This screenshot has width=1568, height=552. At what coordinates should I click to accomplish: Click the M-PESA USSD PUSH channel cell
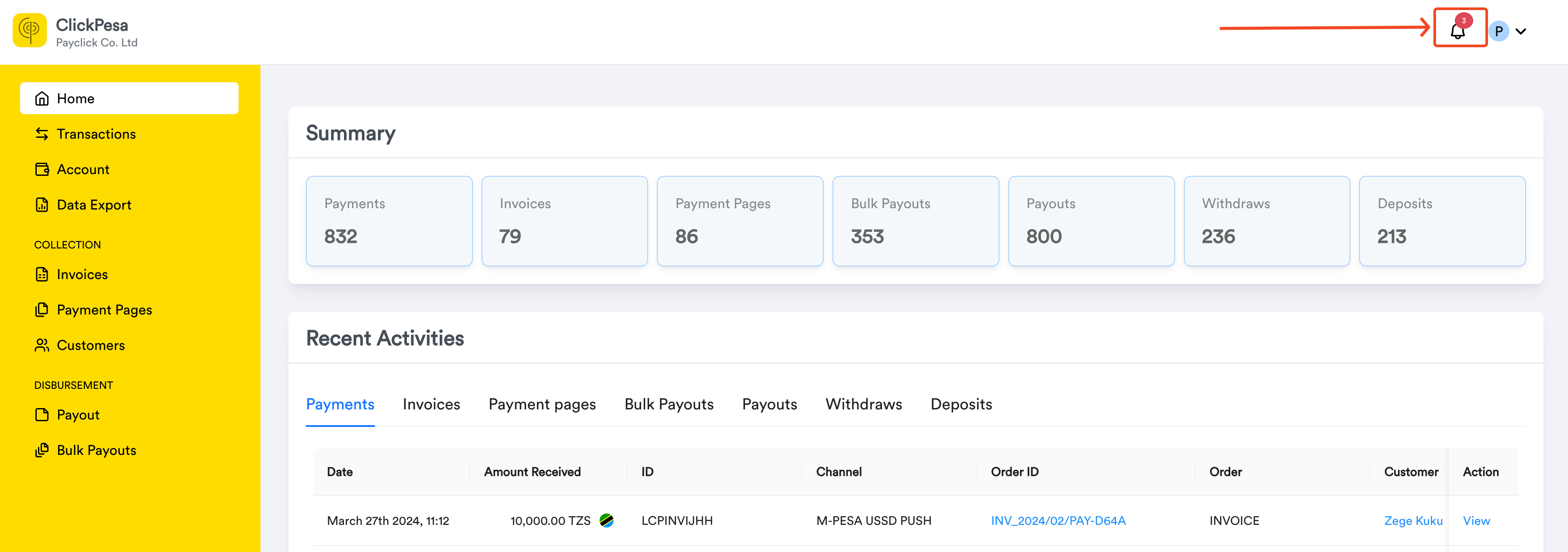(874, 521)
